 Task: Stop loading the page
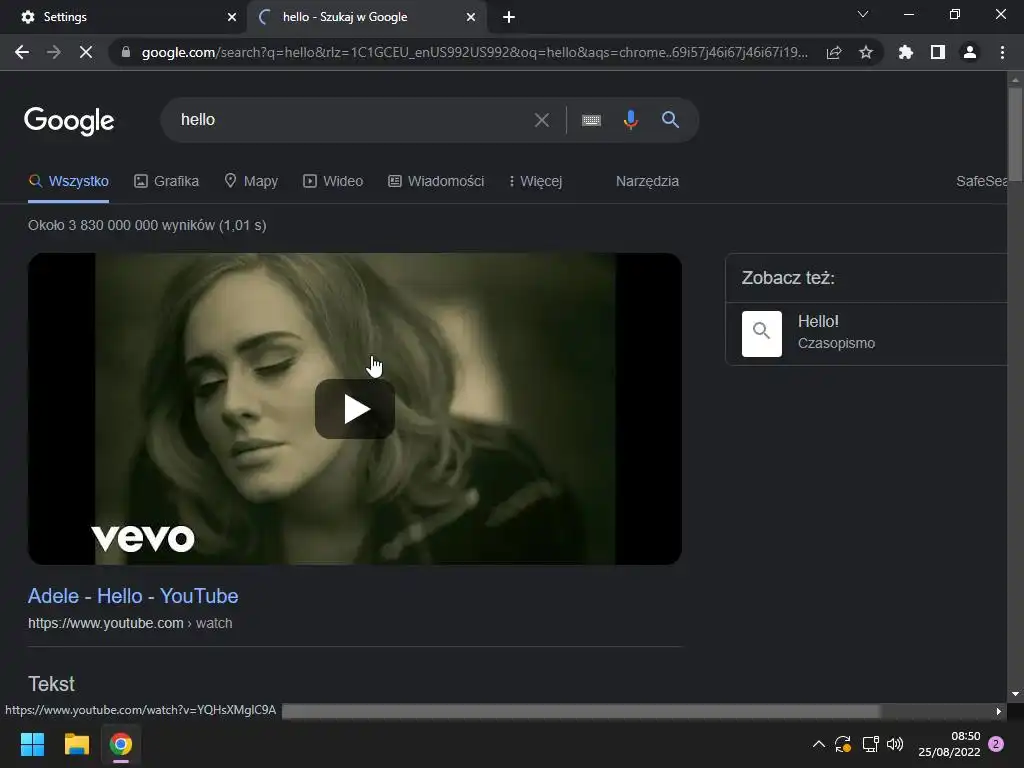(x=86, y=52)
